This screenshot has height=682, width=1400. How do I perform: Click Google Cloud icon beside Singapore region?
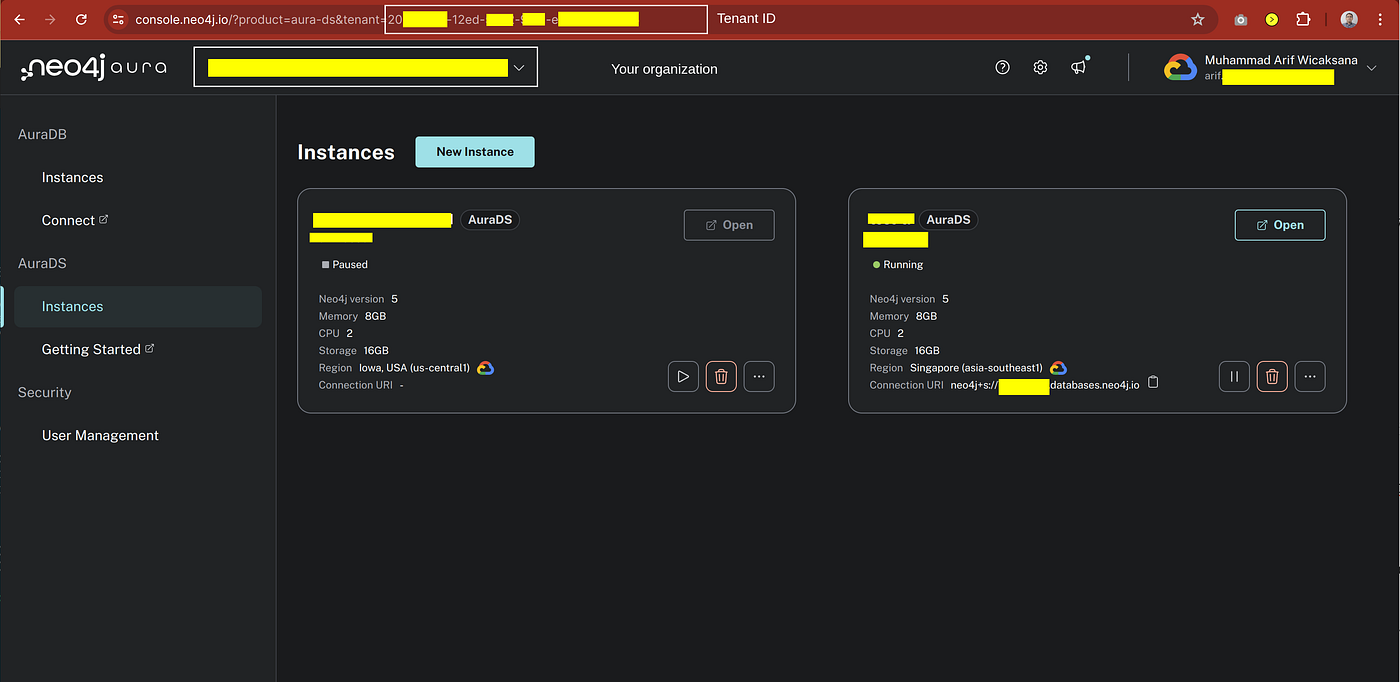1058,368
